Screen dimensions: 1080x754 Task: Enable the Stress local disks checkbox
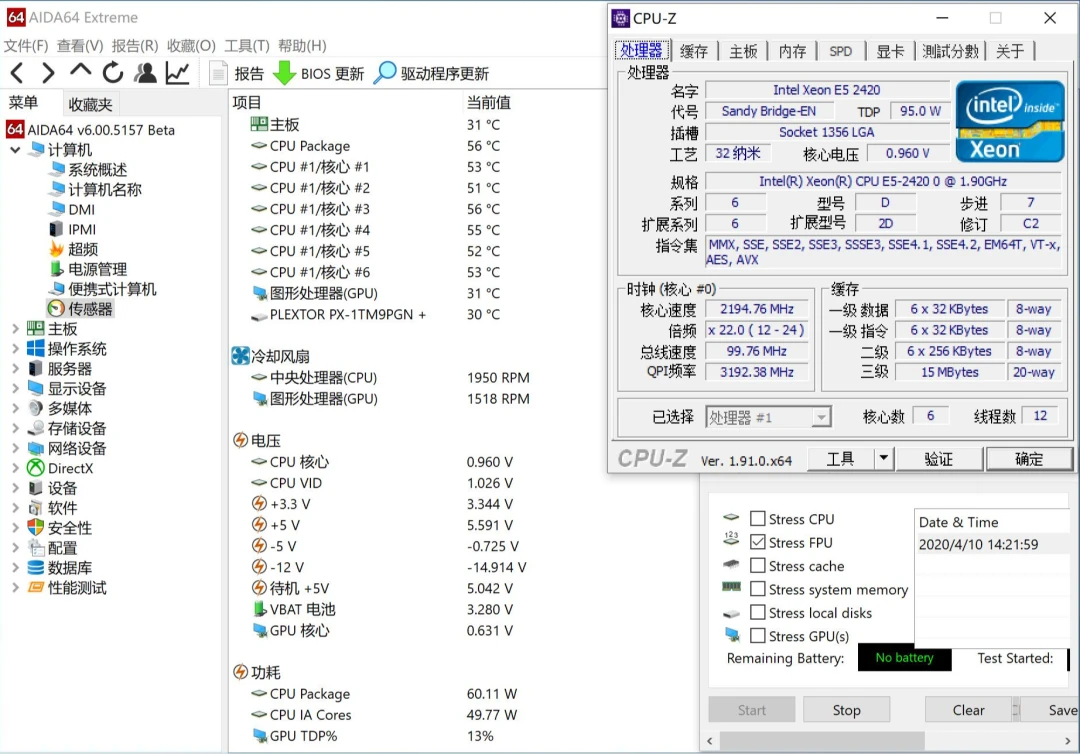(x=758, y=612)
